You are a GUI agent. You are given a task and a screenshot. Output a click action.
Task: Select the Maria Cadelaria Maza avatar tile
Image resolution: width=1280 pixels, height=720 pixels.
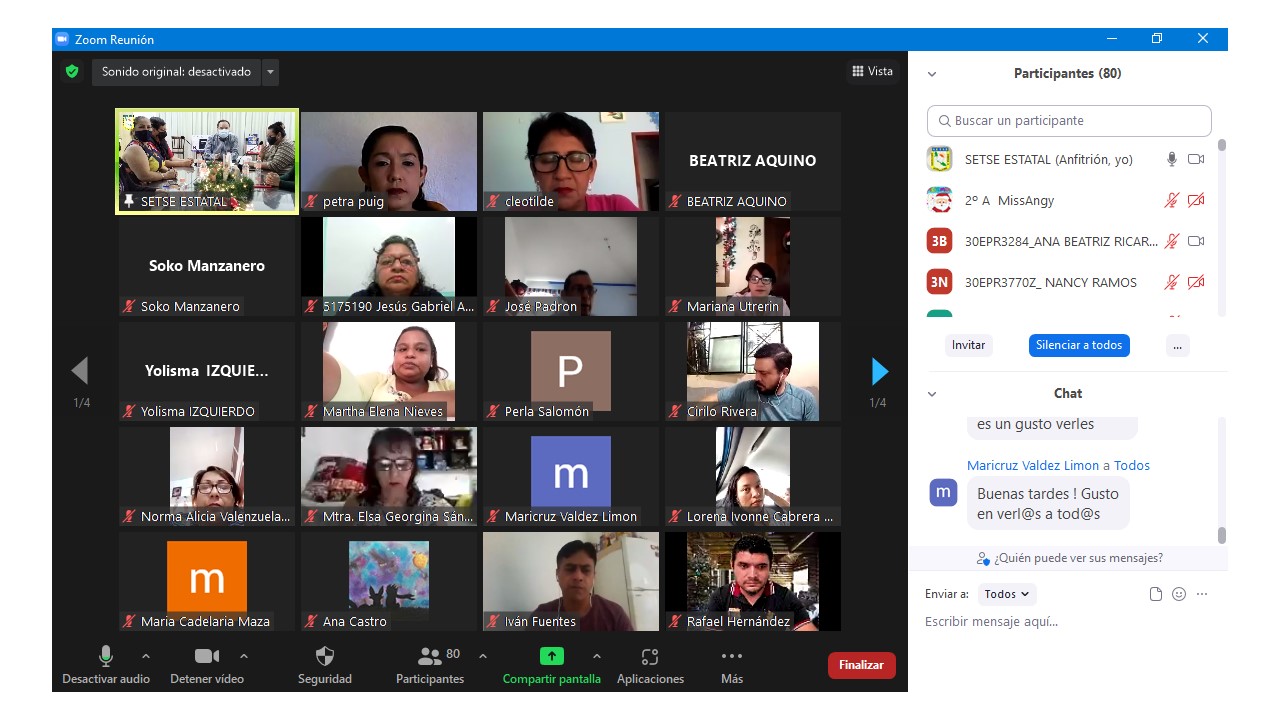tap(207, 581)
